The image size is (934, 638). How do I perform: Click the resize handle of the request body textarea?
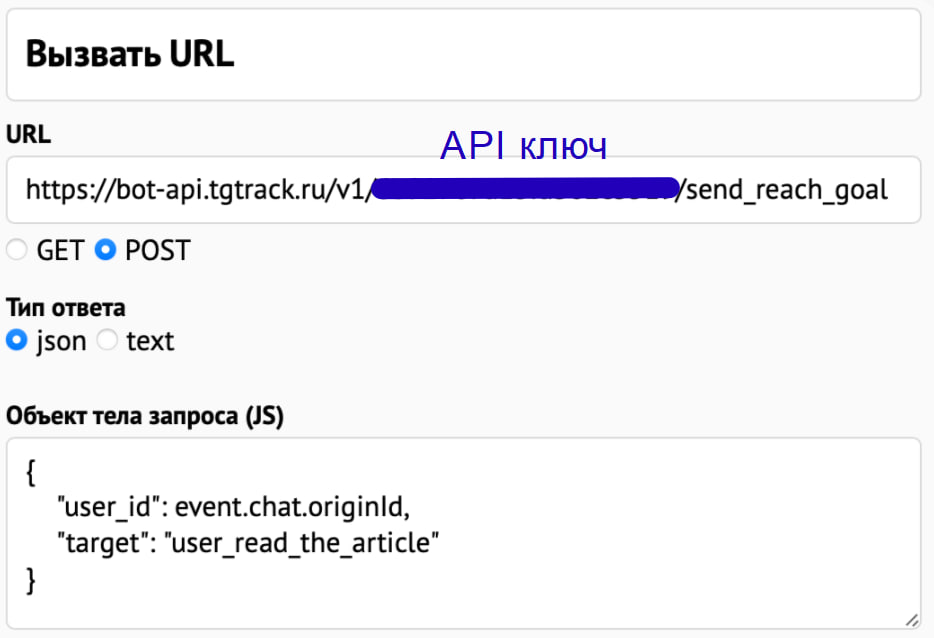[x=911, y=620]
